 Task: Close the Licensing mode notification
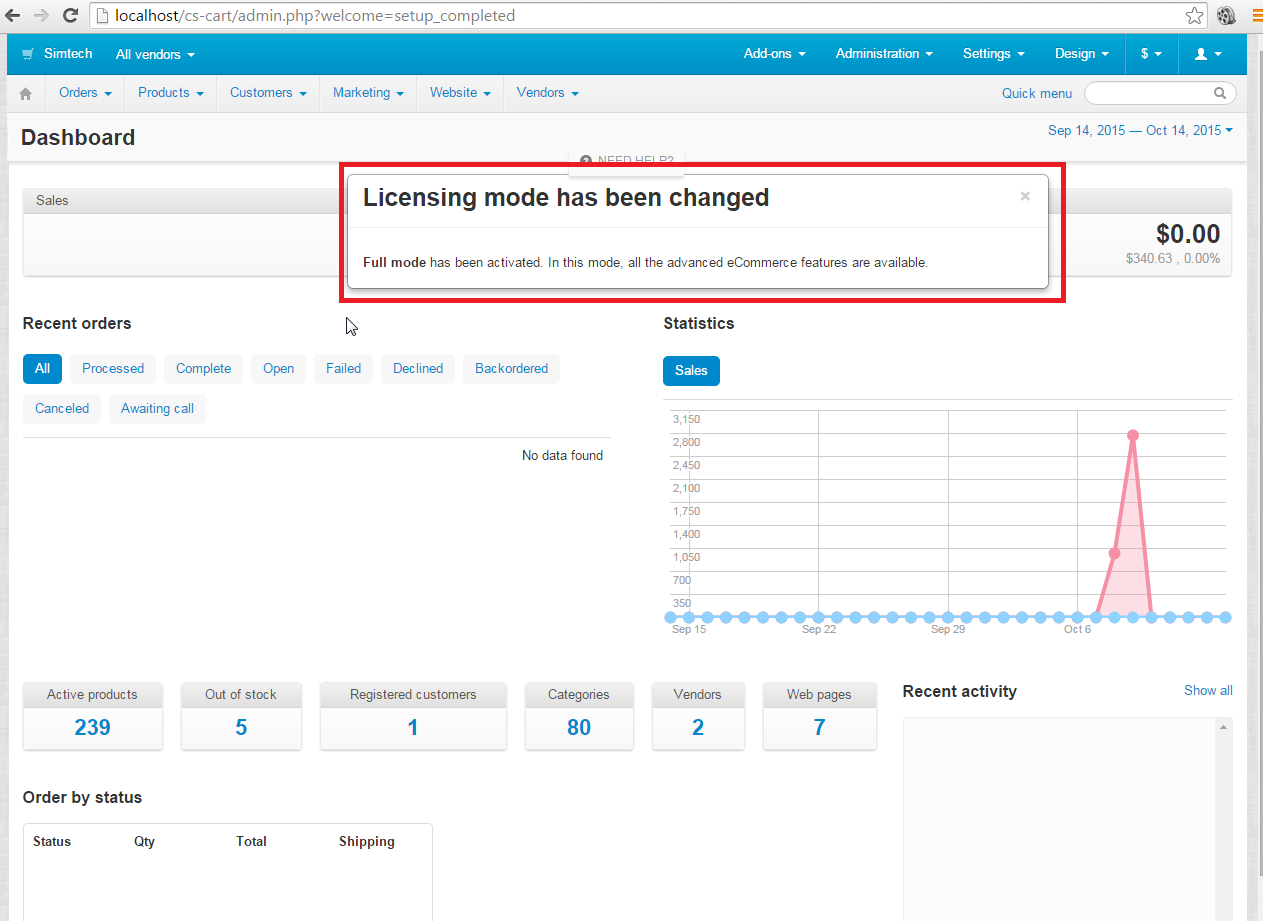click(1025, 196)
